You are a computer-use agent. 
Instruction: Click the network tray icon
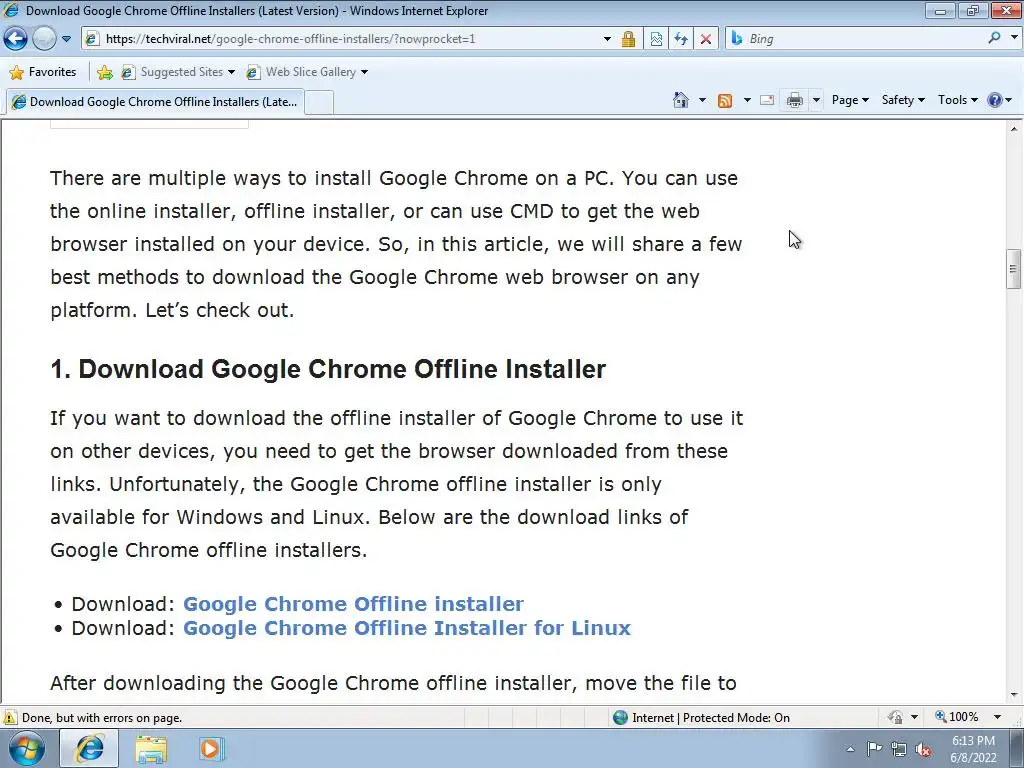(899, 749)
